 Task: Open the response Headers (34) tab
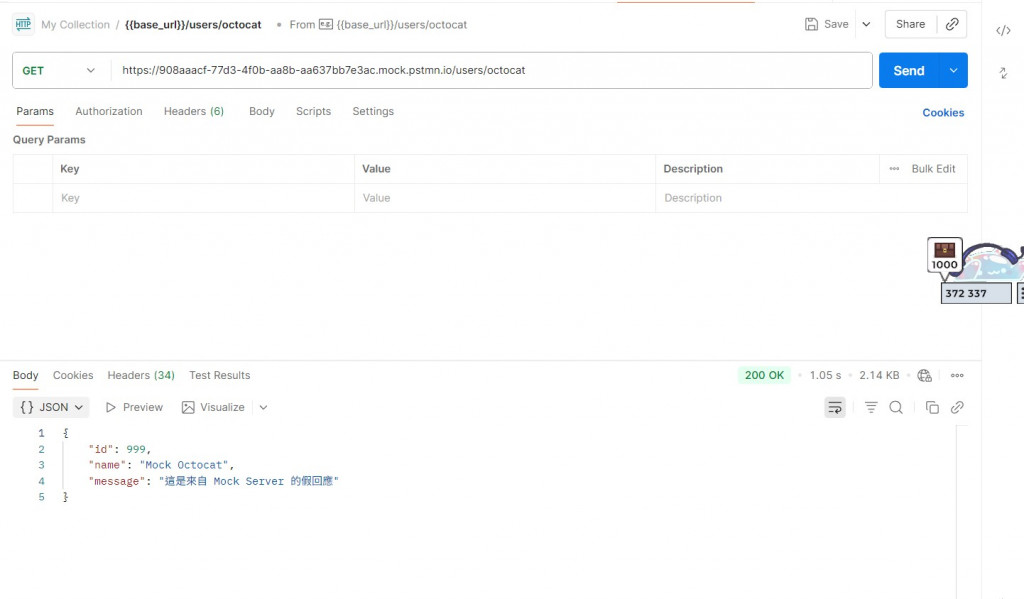coord(141,375)
